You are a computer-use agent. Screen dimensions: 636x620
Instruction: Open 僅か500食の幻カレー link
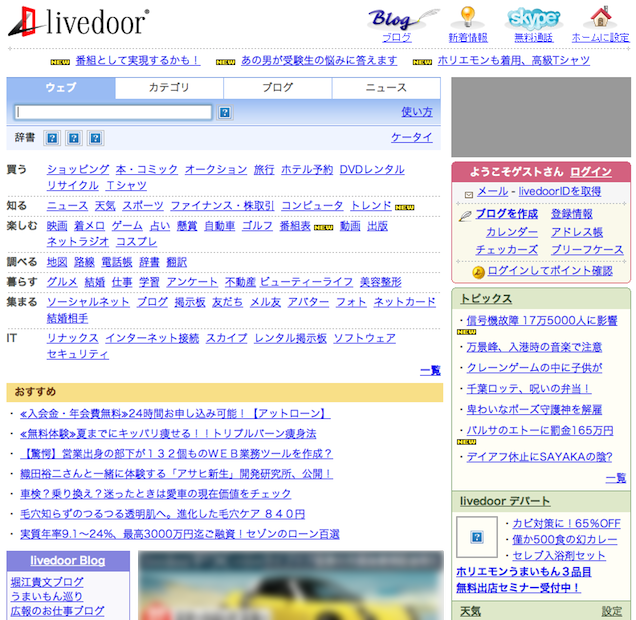(x=565, y=539)
